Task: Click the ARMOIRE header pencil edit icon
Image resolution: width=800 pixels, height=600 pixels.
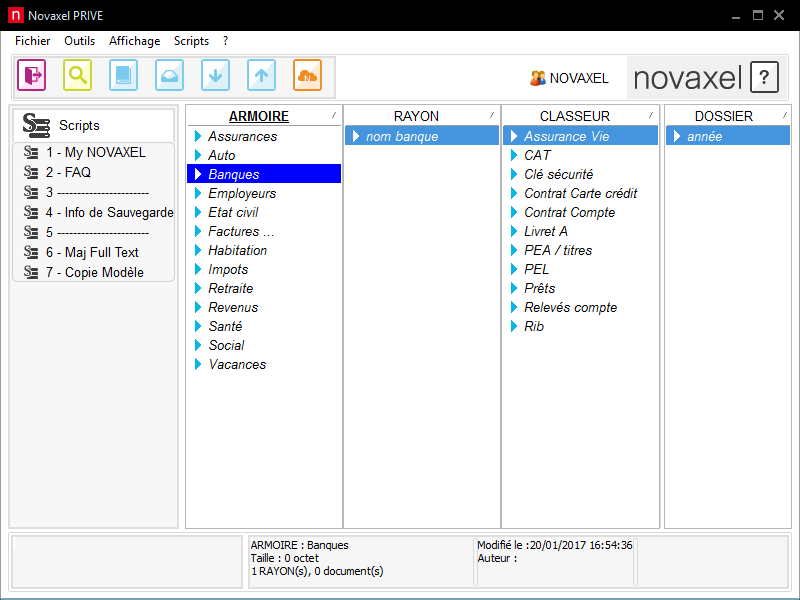Action: 334,115
